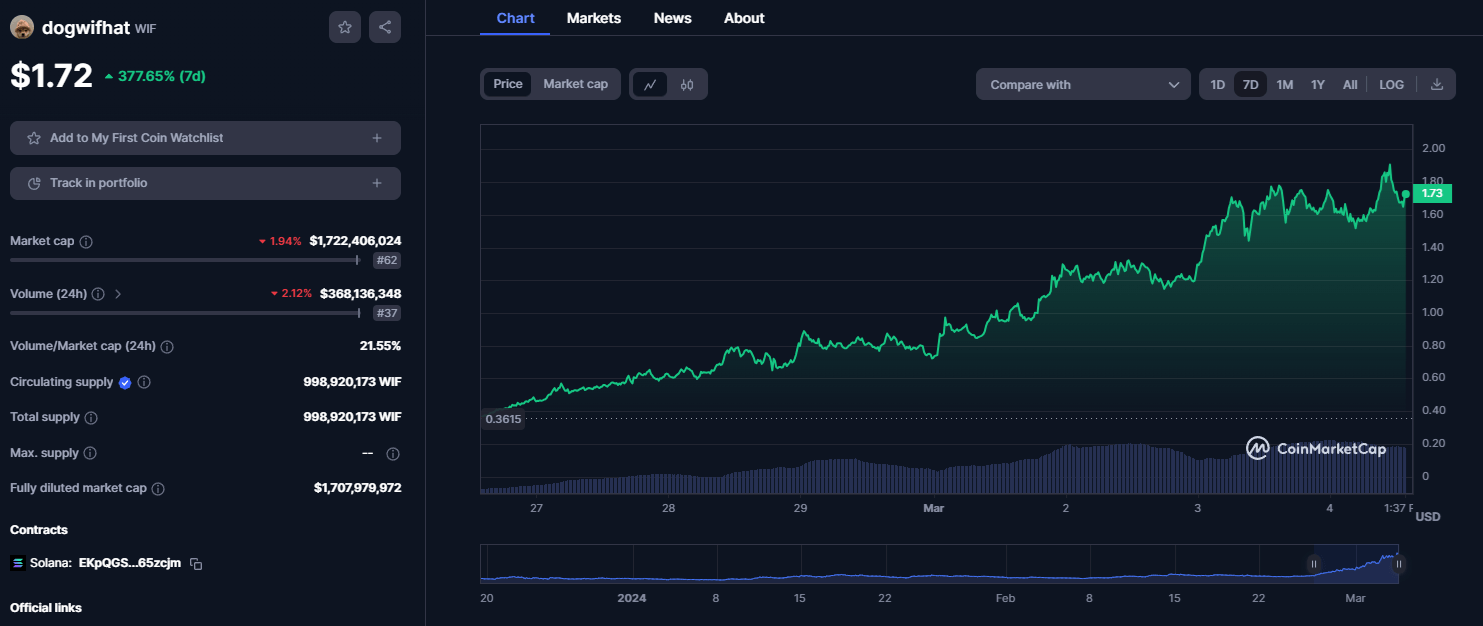Open Volume/Market cap (24h) info icon
1483x626 pixels.
tap(167, 347)
